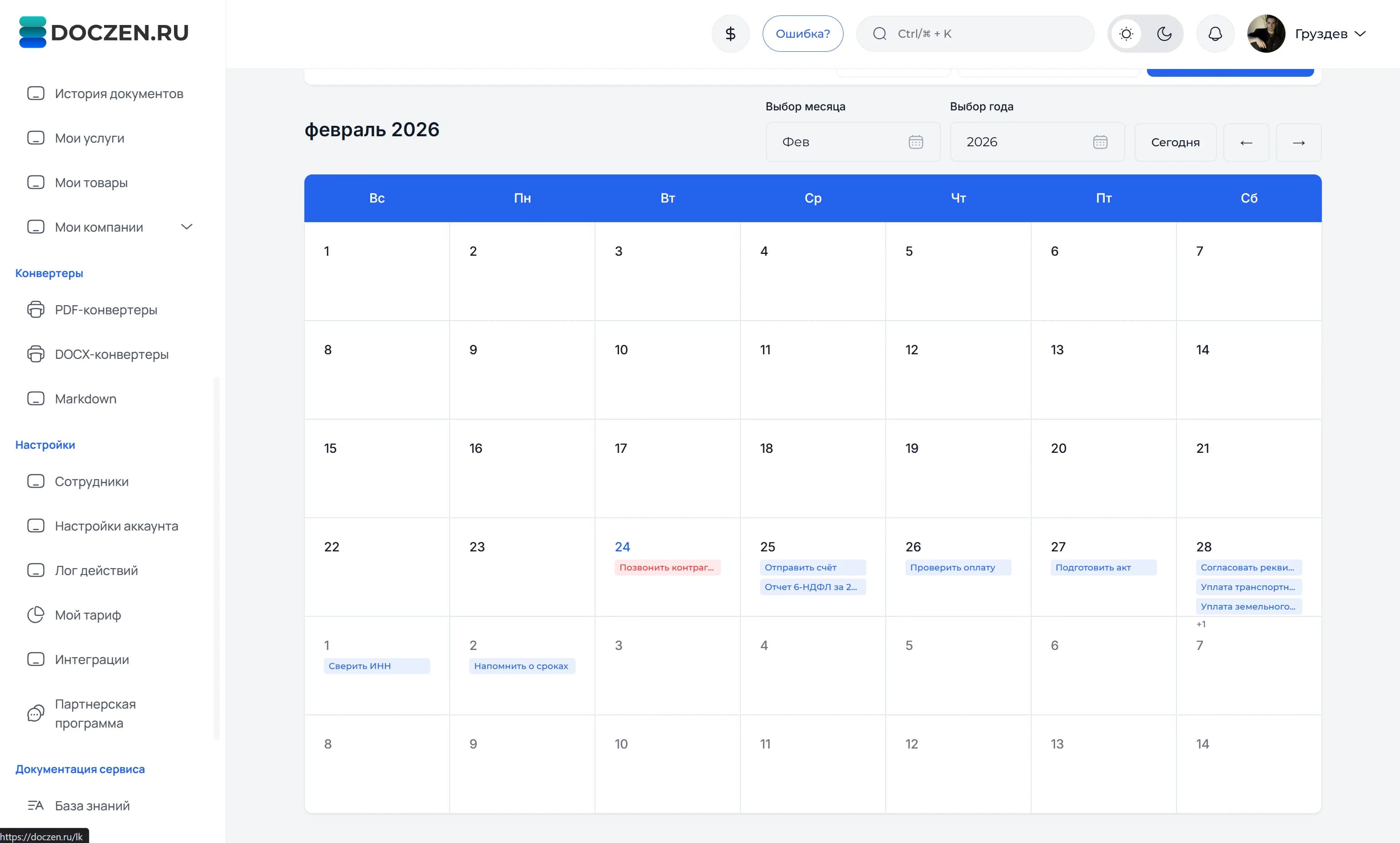Open the Напомнить о сроках event
Viewport: 1400px width, 843px height.
pyautogui.click(x=522, y=666)
